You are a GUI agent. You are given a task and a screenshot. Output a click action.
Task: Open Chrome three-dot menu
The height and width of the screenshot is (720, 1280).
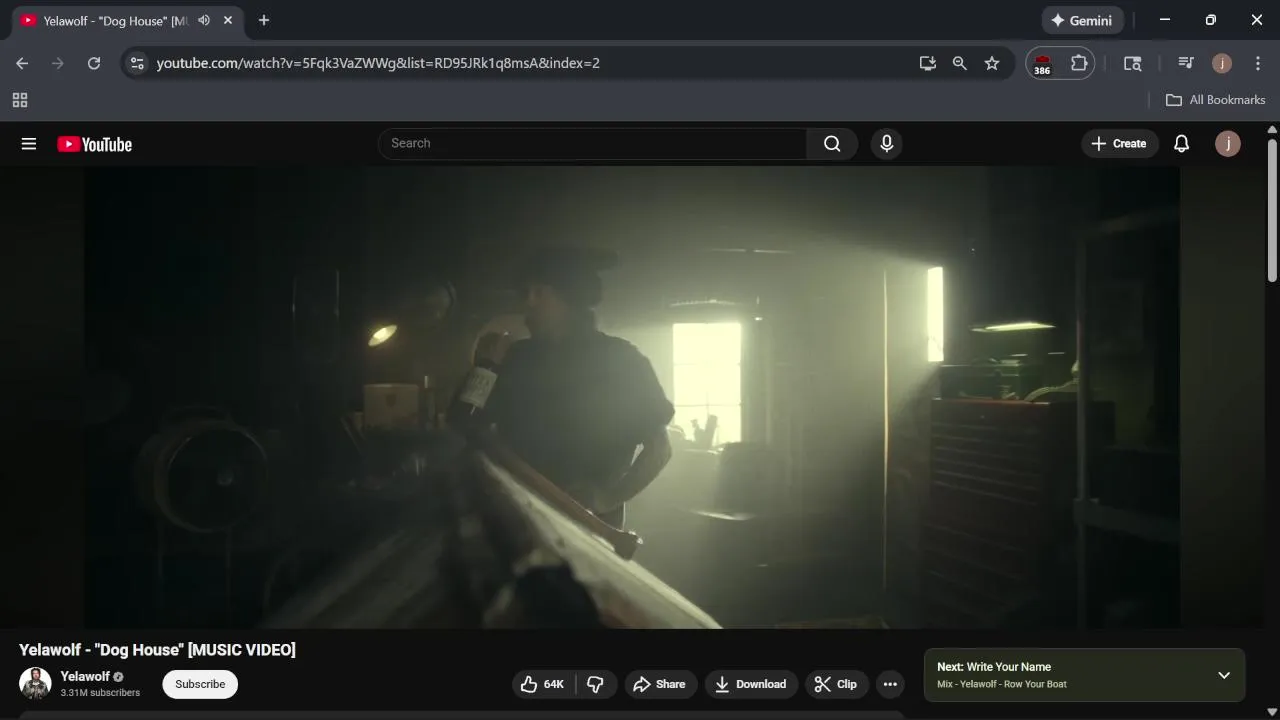[x=1258, y=63]
